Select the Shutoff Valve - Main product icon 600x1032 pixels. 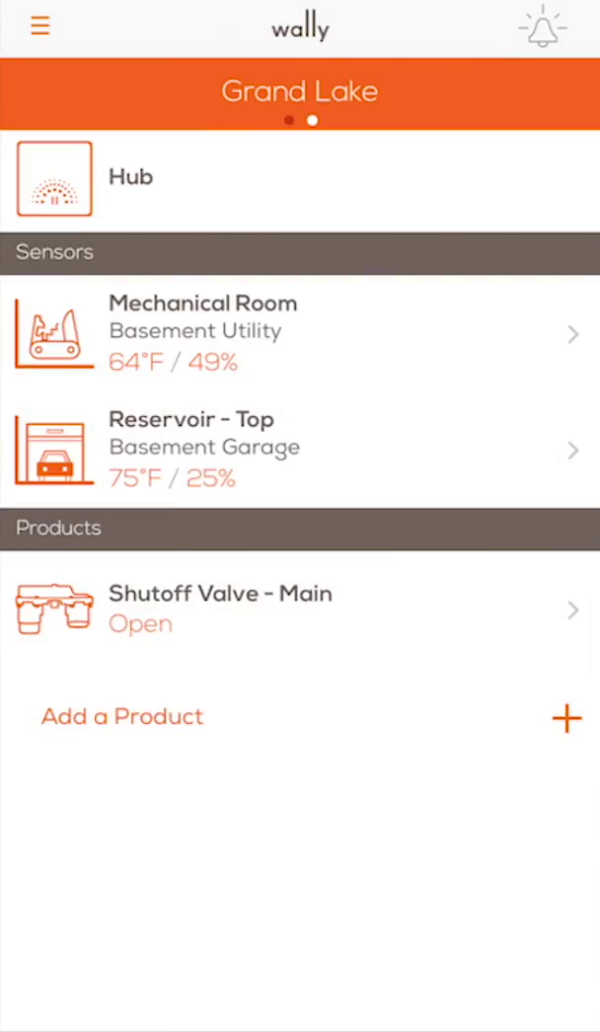[x=55, y=607]
